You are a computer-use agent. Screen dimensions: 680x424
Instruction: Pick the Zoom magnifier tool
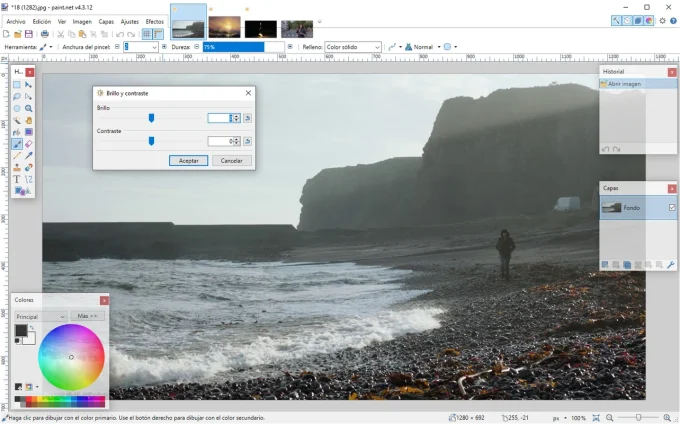29,108
